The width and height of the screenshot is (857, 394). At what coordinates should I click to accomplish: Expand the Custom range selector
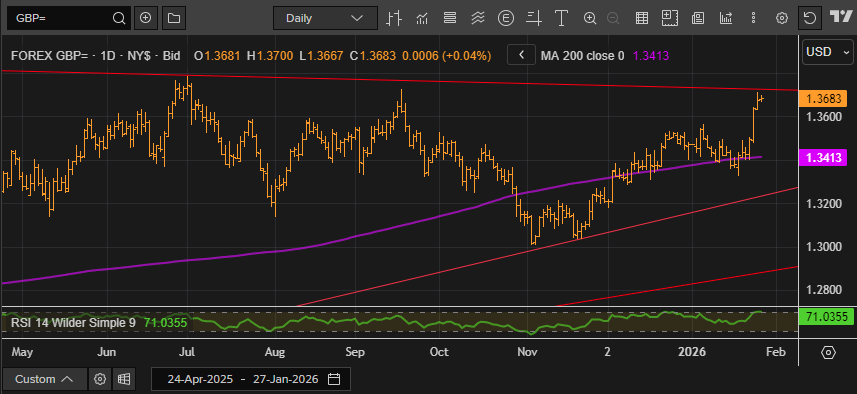44,379
